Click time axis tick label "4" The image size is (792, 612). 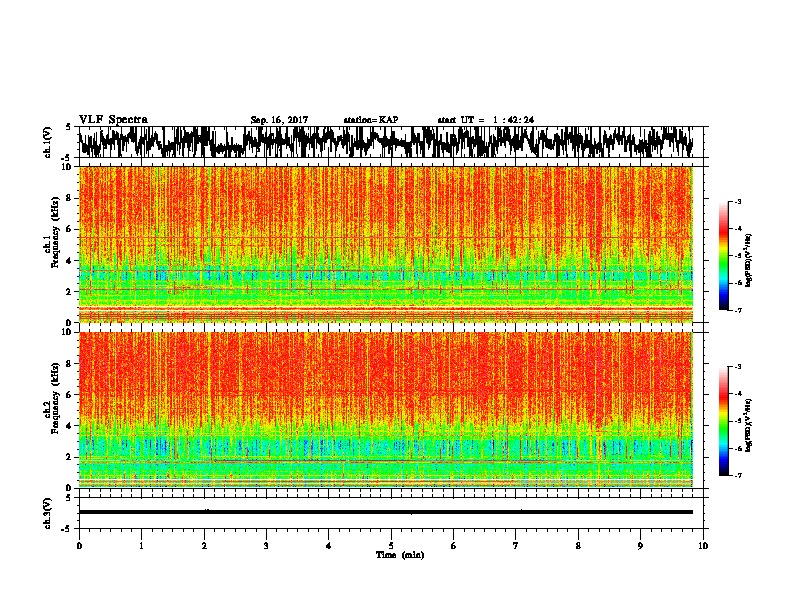tap(329, 545)
